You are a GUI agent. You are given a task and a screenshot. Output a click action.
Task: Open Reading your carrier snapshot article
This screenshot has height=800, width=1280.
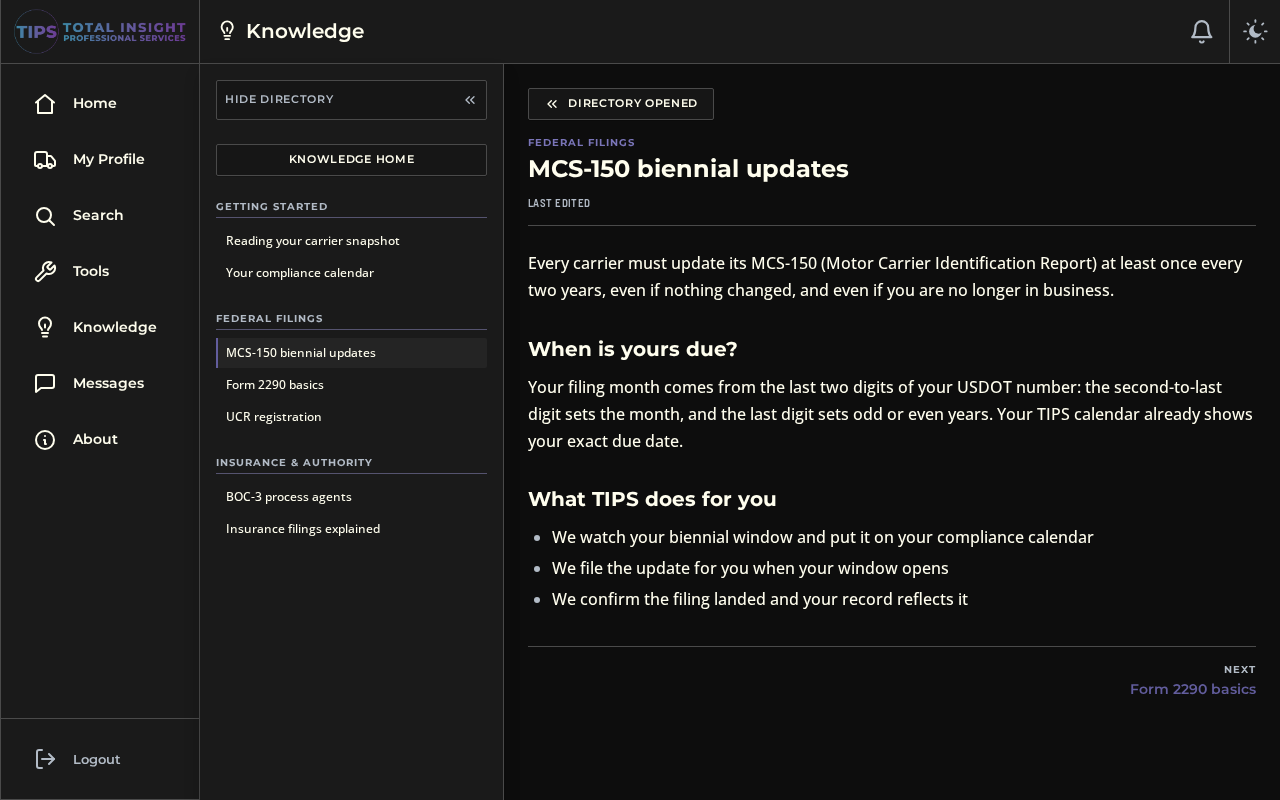tap(351, 241)
